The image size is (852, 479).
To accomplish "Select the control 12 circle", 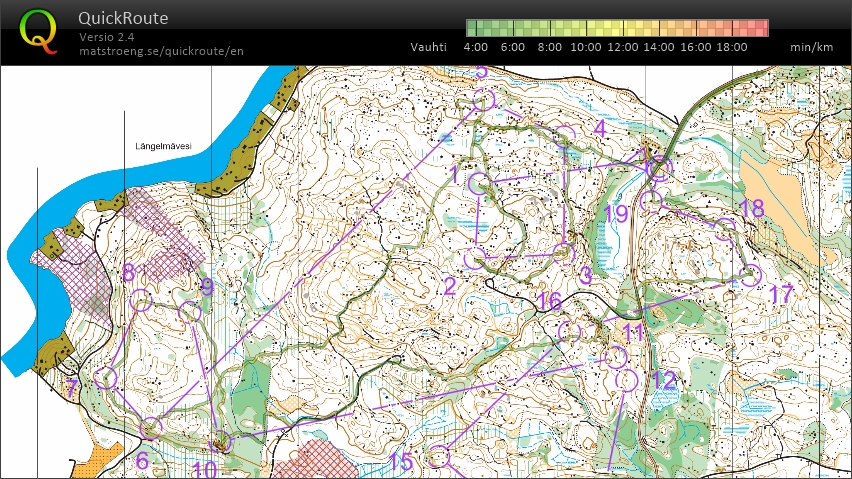I will pyautogui.click(x=628, y=380).
